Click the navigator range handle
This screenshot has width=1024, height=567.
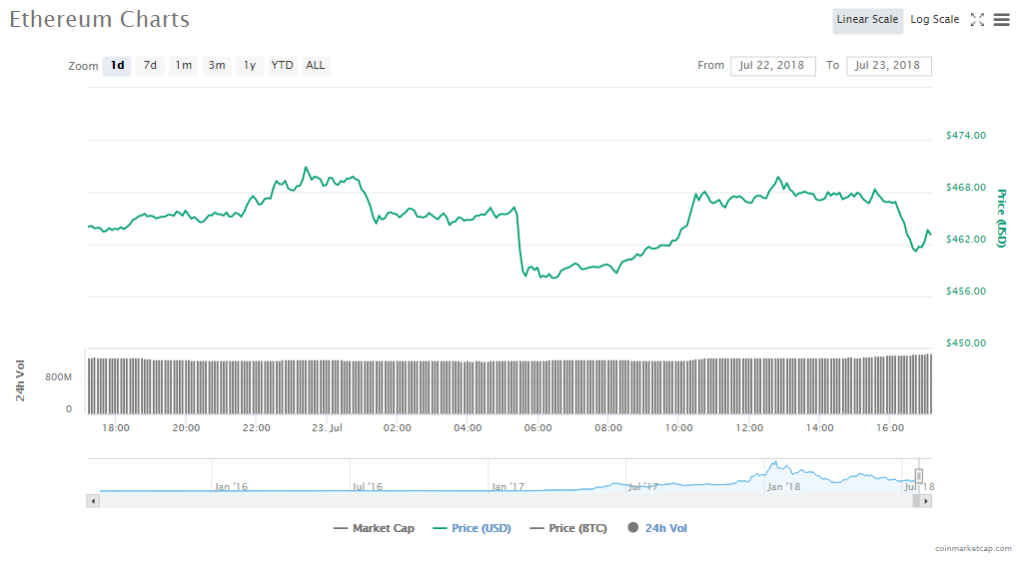click(919, 476)
